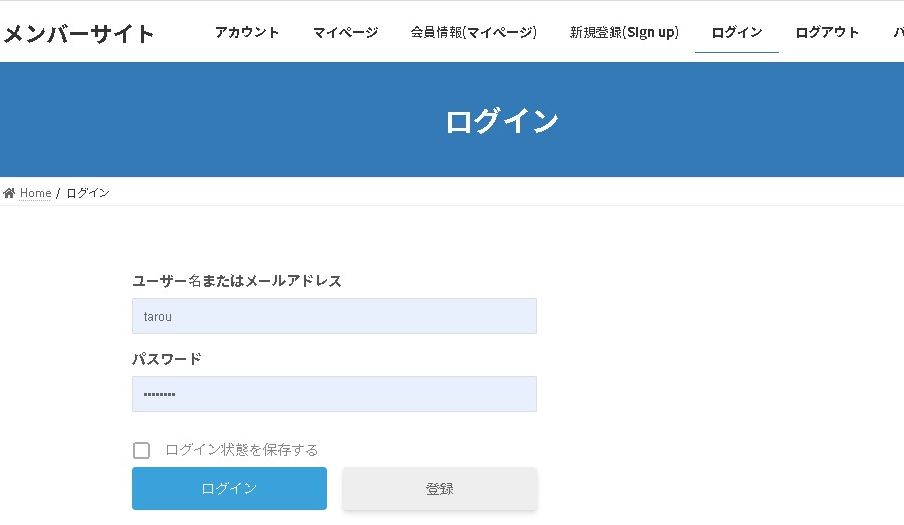The height and width of the screenshot is (525, 904).
Task: Click the メンバーサイト site title
Action: [x=79, y=34]
